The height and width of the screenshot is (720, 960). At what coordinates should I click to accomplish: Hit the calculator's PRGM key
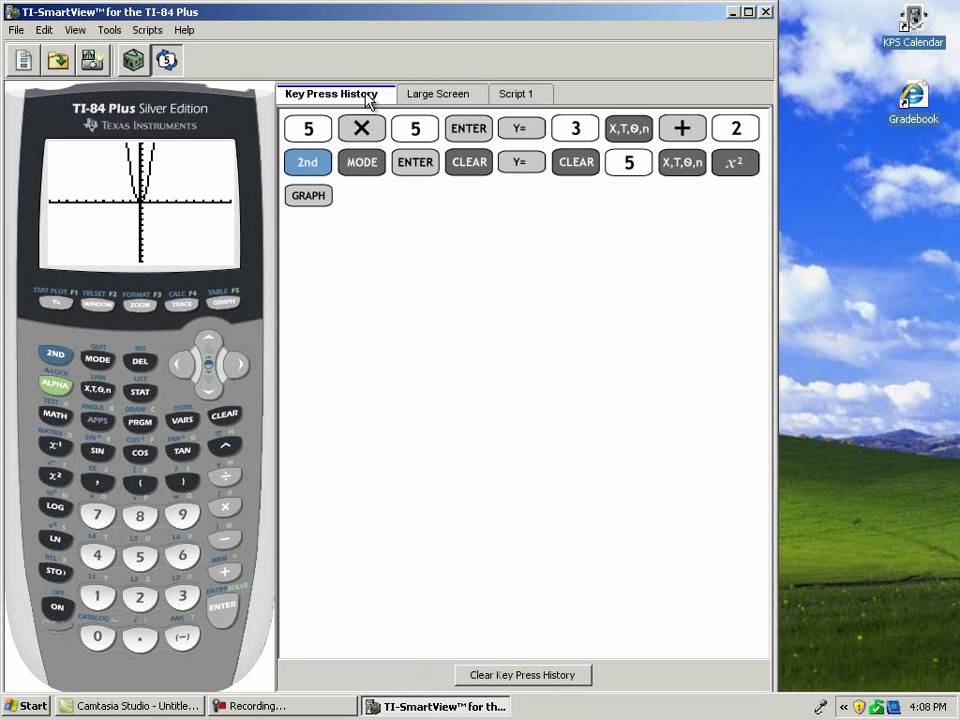pyautogui.click(x=140, y=422)
